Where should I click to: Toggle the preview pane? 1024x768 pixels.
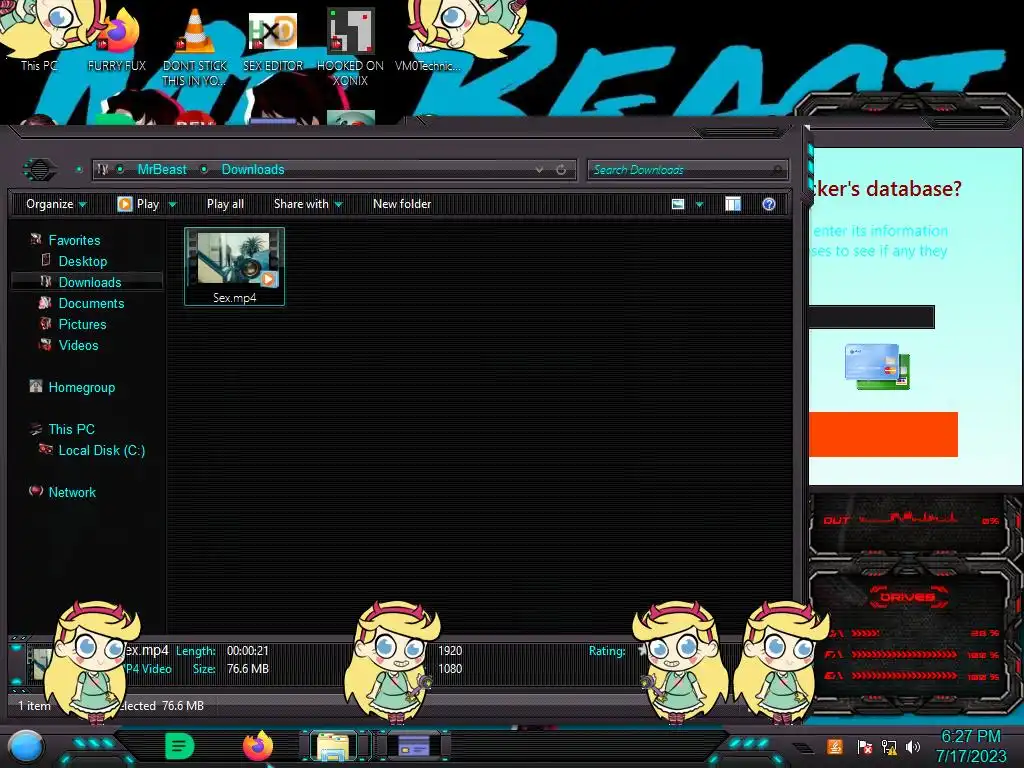tap(733, 204)
